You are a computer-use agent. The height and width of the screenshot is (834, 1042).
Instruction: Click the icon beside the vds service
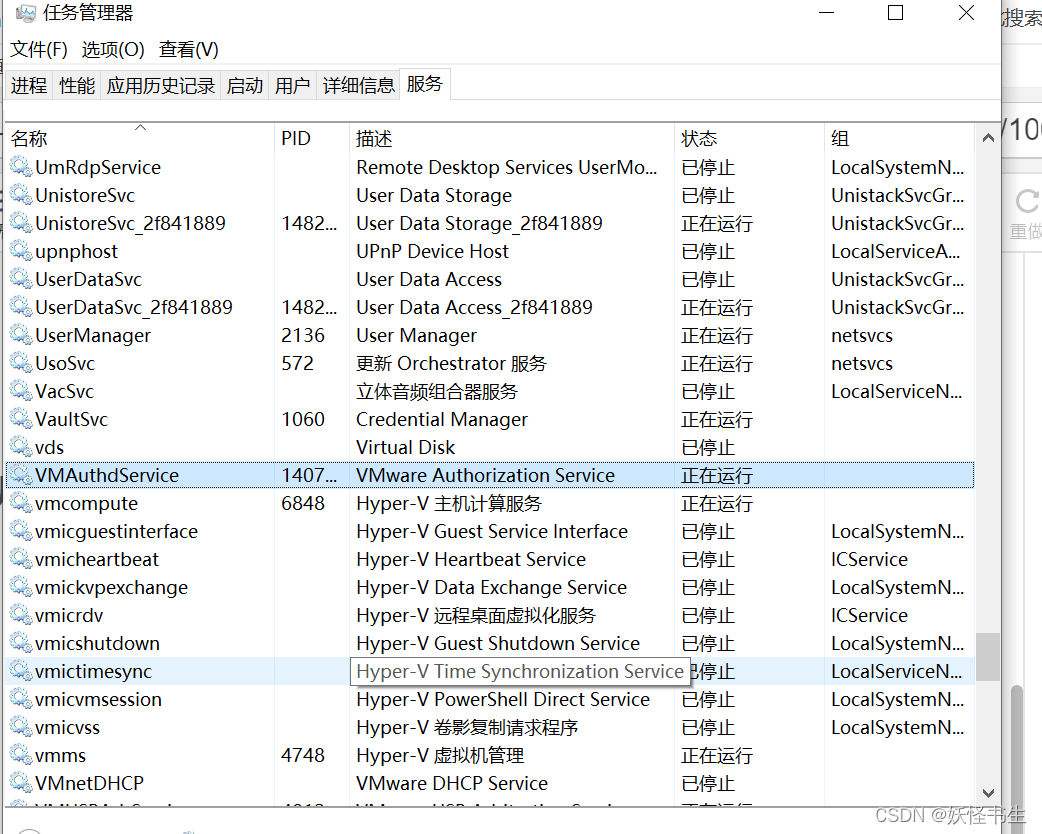coord(21,447)
